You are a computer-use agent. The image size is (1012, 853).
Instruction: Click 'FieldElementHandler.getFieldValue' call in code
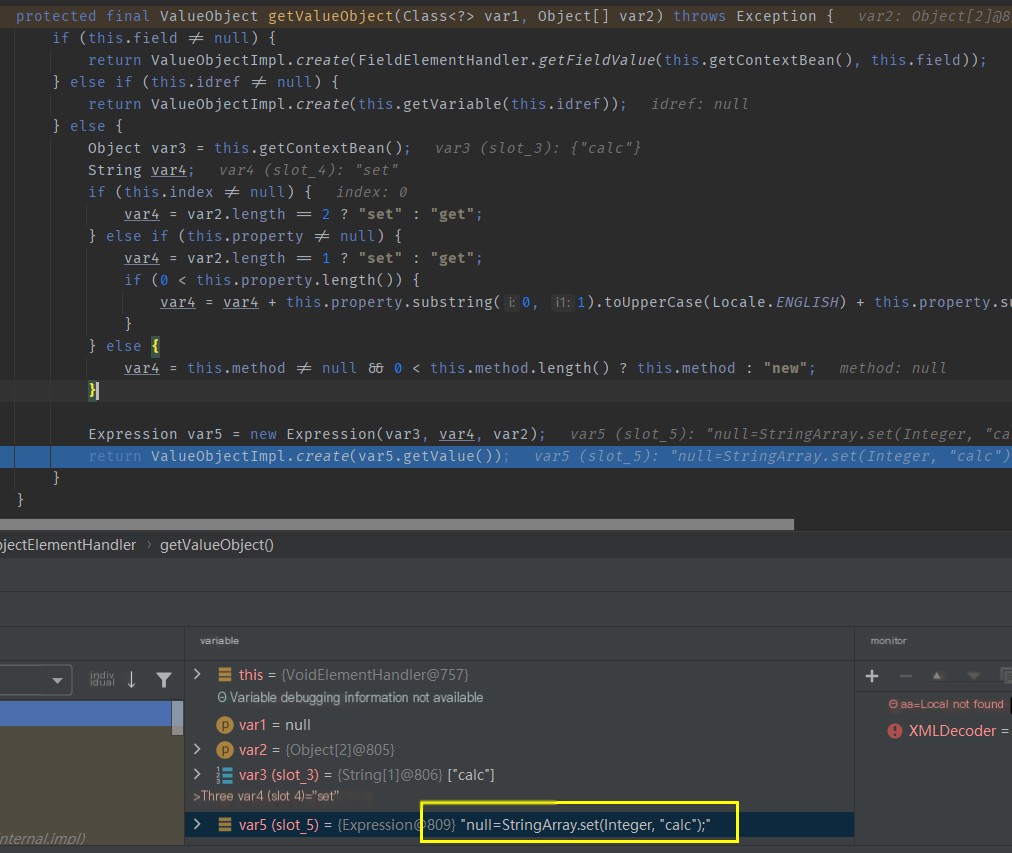507,60
